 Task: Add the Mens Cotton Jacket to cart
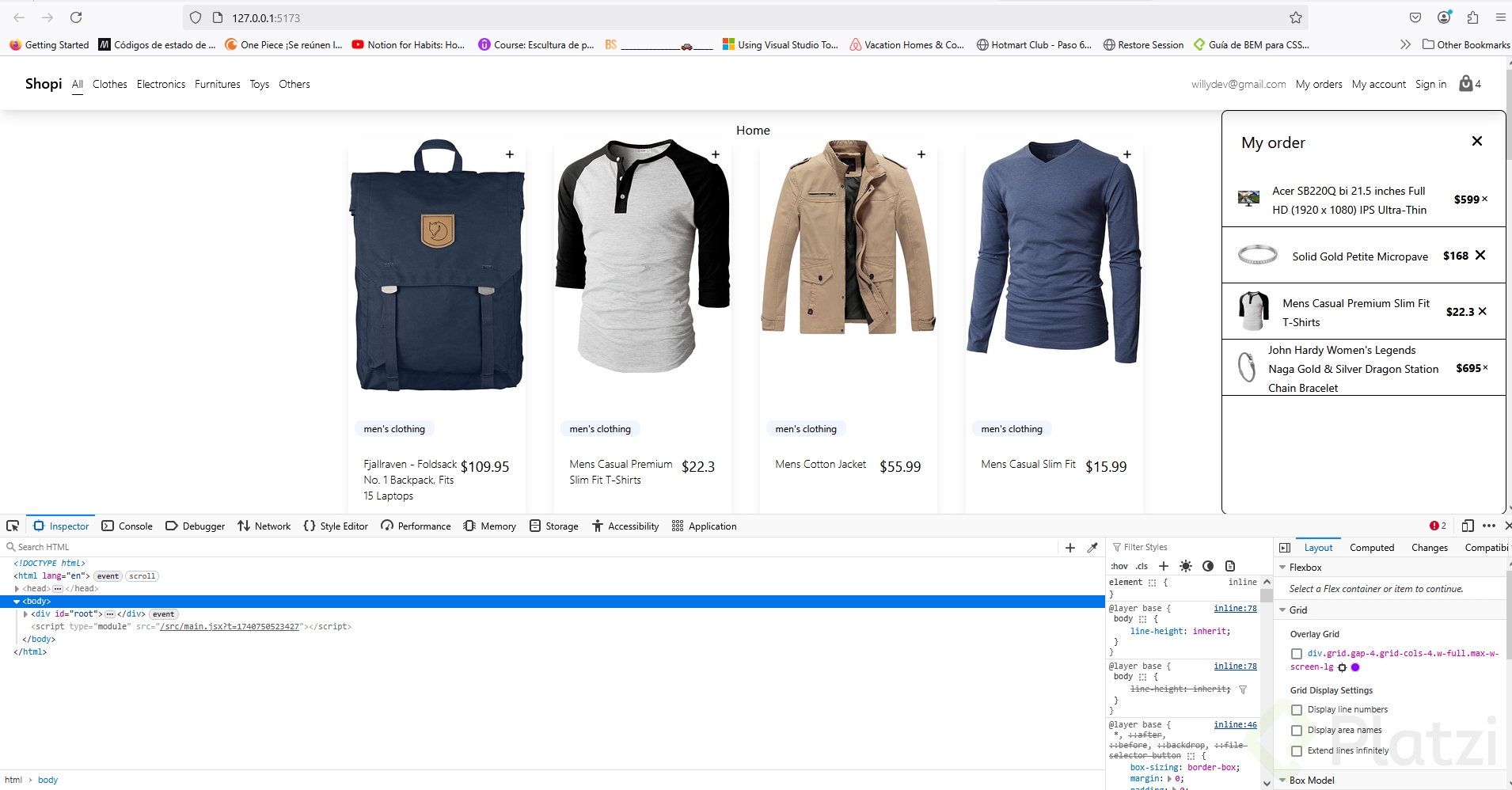click(x=921, y=154)
